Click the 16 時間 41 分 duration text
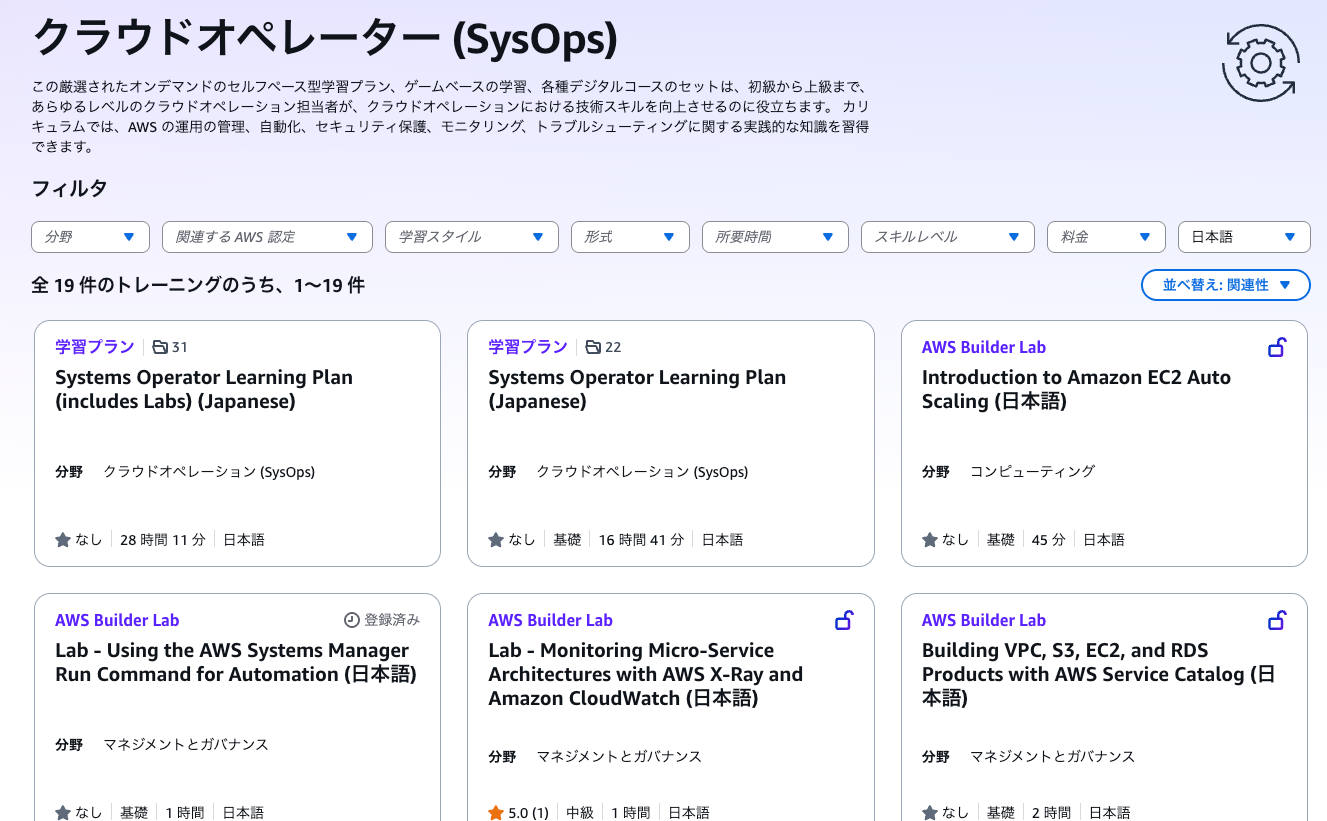Image resolution: width=1327 pixels, height=821 pixels. (642, 540)
